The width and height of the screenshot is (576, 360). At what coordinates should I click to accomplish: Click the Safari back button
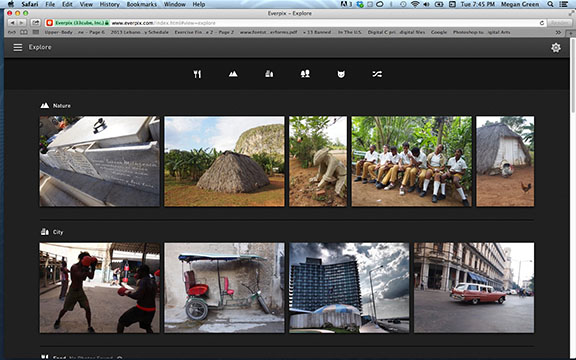[x=12, y=23]
